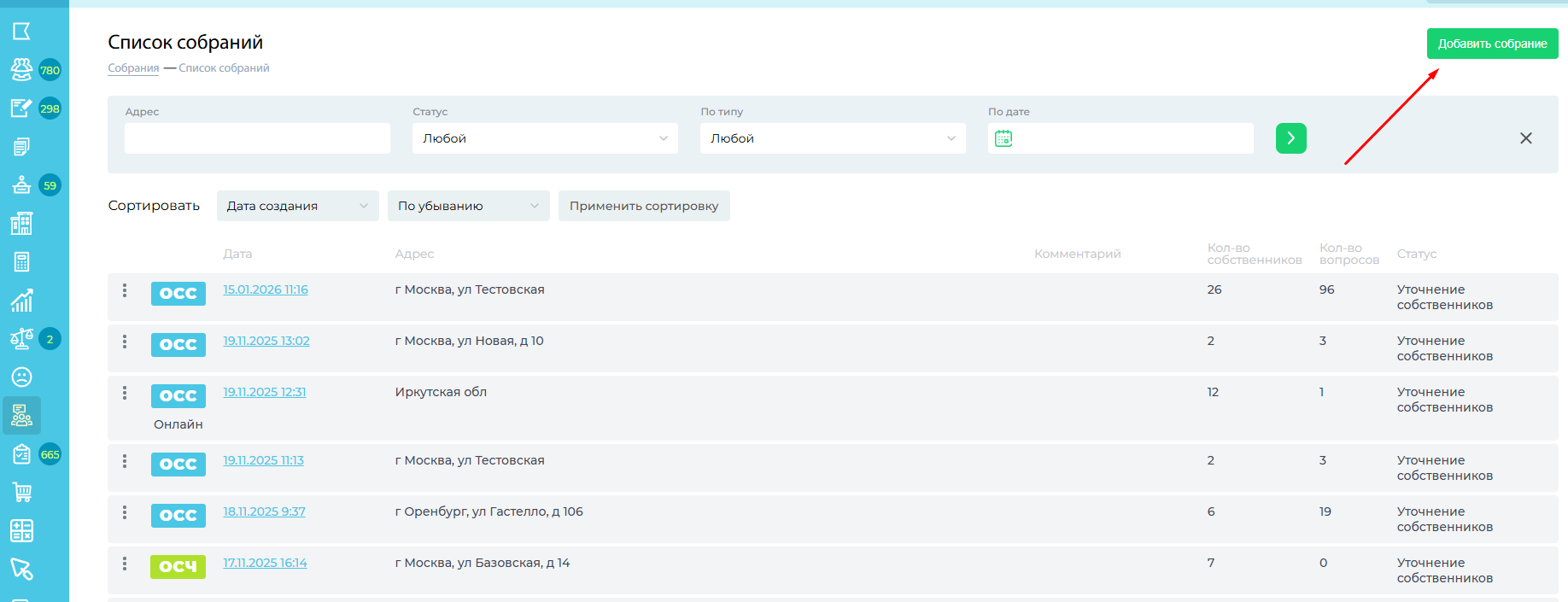The image size is (1568, 602).
Task: Open the sad face complaints icon
Action: (x=21, y=377)
